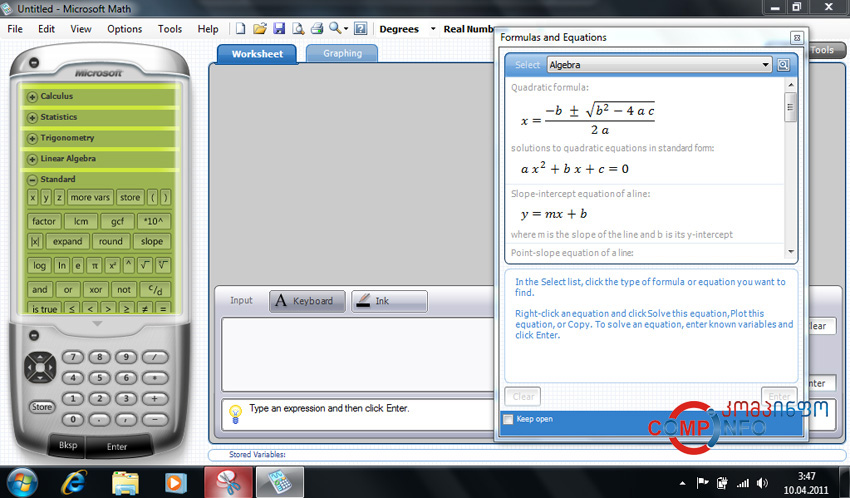Click the formulas list scroll-down arrow
This screenshot has height=498, width=850.
click(x=790, y=251)
